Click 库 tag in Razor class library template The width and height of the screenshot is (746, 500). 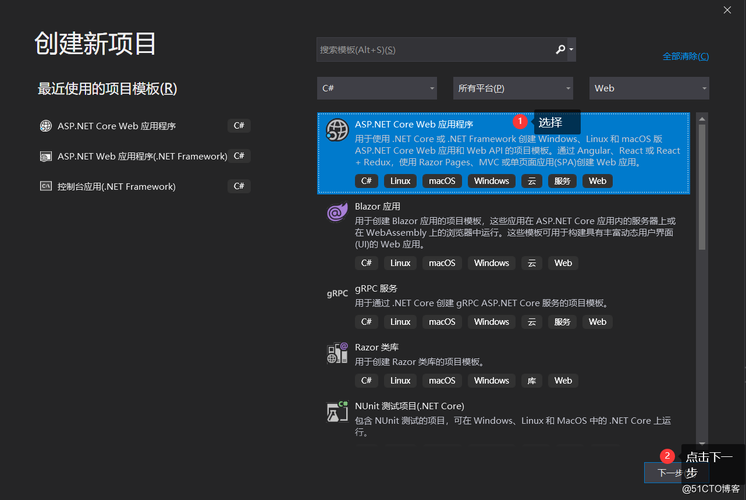pyautogui.click(x=531, y=381)
